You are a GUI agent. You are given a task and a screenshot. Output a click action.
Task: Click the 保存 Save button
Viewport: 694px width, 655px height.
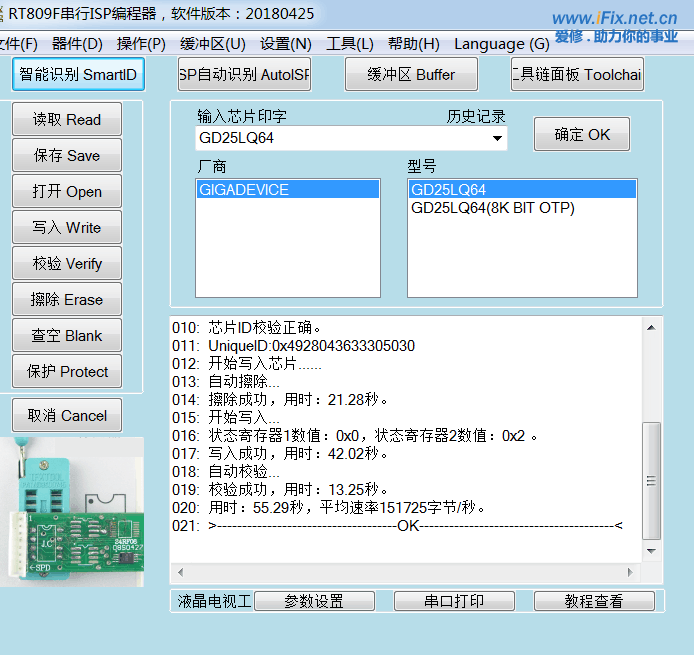[x=67, y=155]
